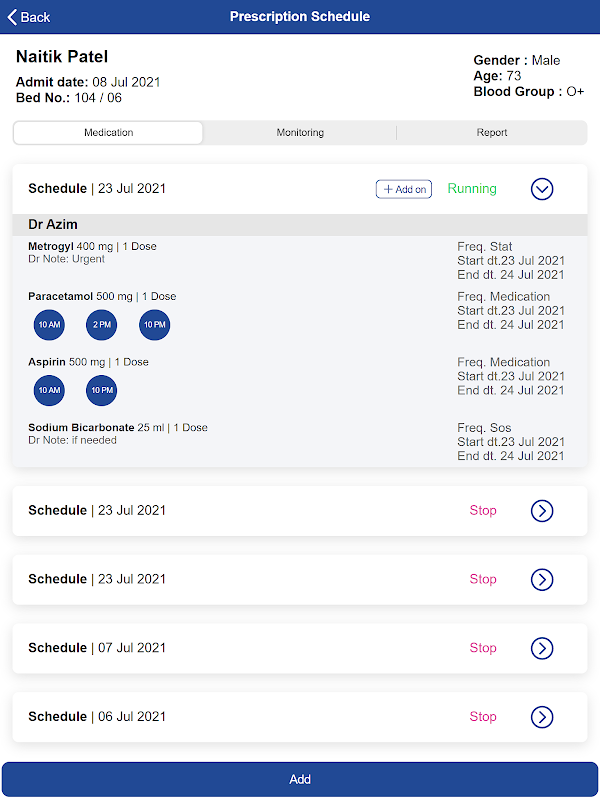Expand the 07 Jul 2021 schedule
Image resolution: width=600 pixels, height=800 pixels.
click(542, 648)
